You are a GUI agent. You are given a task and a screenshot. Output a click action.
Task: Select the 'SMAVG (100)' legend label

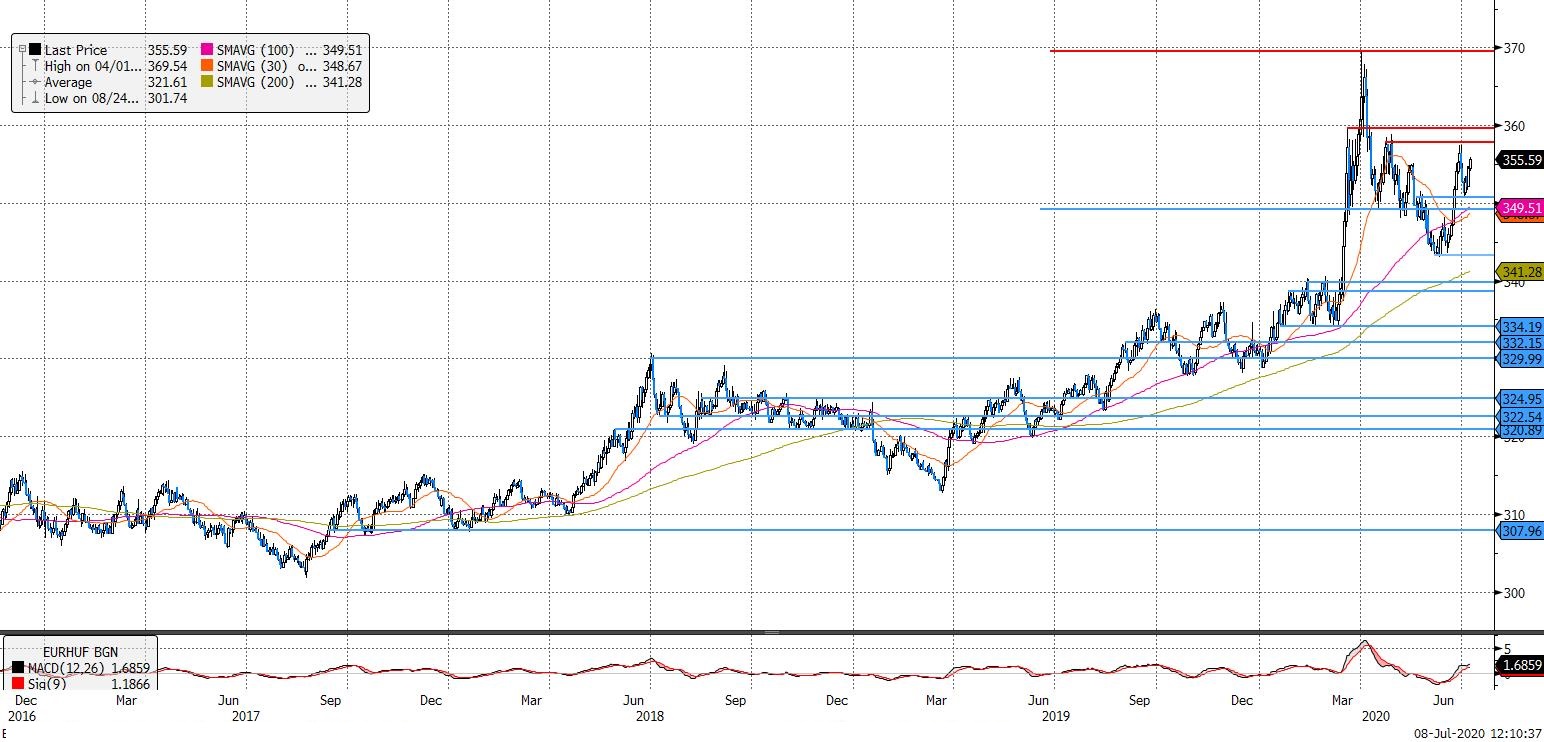[256, 50]
